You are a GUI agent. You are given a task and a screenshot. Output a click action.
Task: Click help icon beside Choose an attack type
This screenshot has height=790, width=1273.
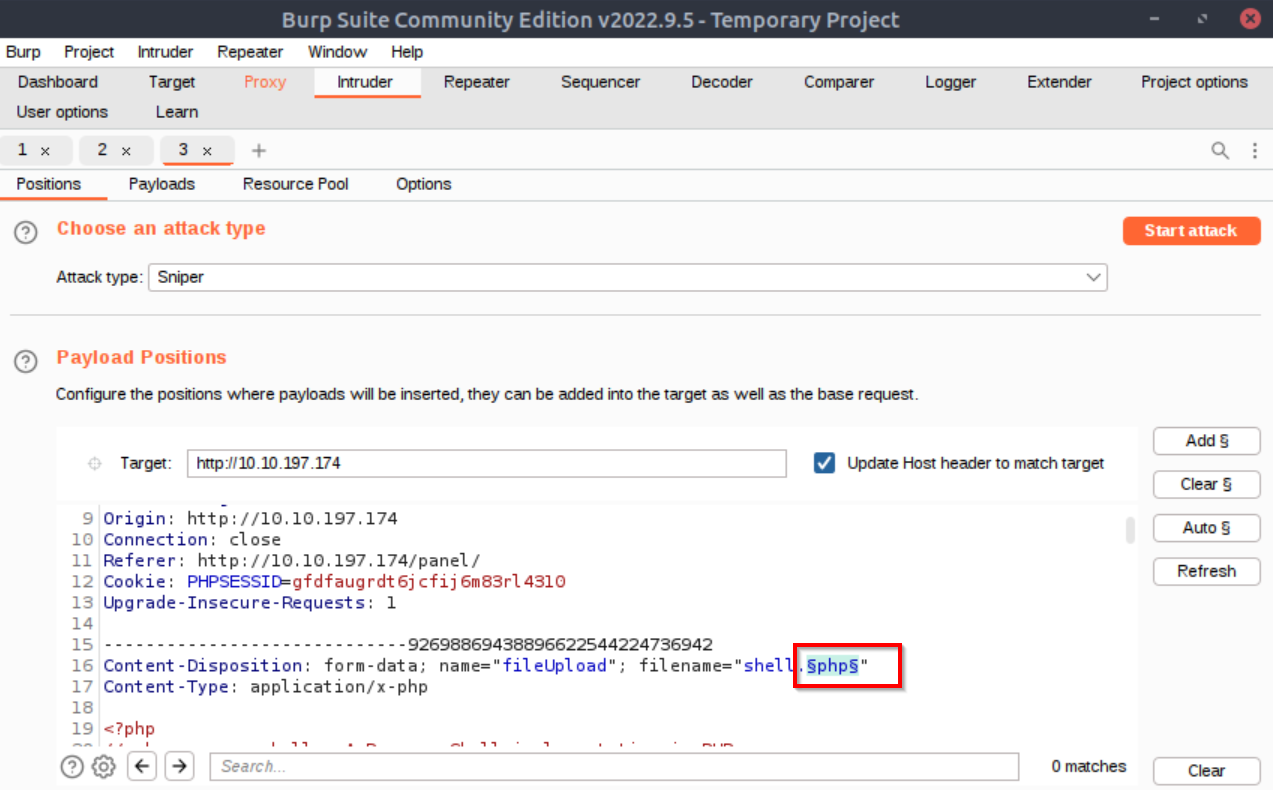[27, 232]
